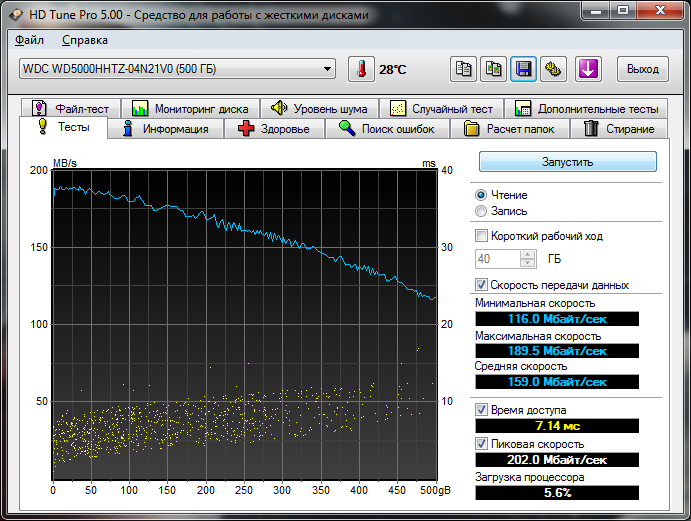
Task: Click the access time 7.14 мс value
Action: click(x=557, y=426)
